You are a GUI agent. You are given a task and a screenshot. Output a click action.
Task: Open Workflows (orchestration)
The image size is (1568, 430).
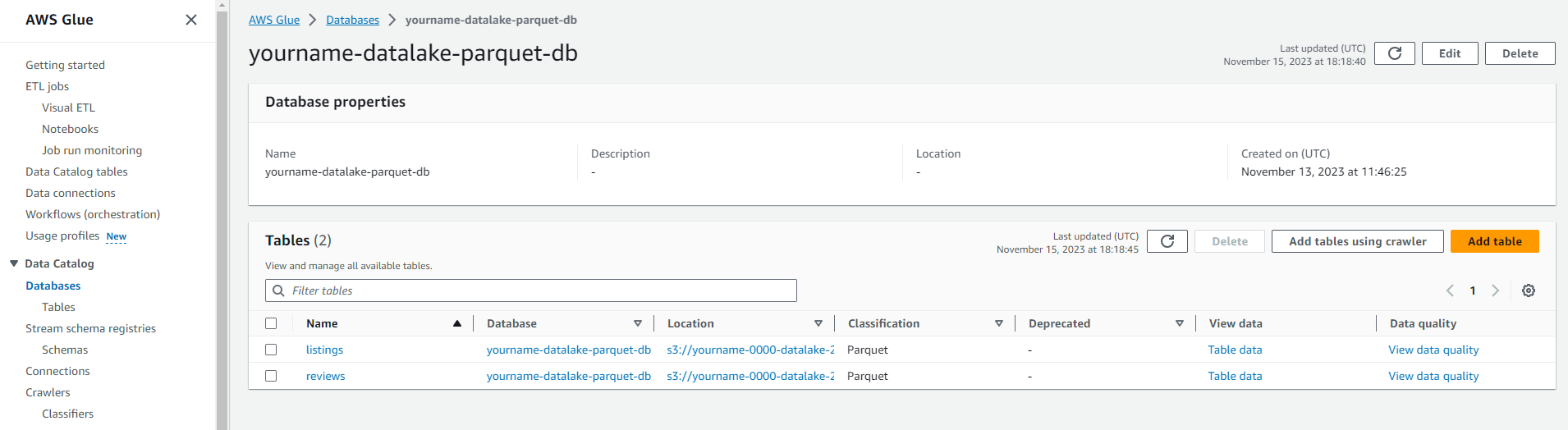(x=93, y=214)
